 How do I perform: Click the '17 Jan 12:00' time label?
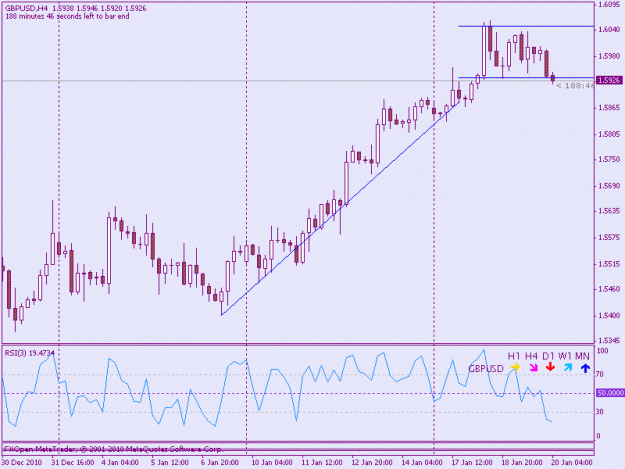point(472,462)
